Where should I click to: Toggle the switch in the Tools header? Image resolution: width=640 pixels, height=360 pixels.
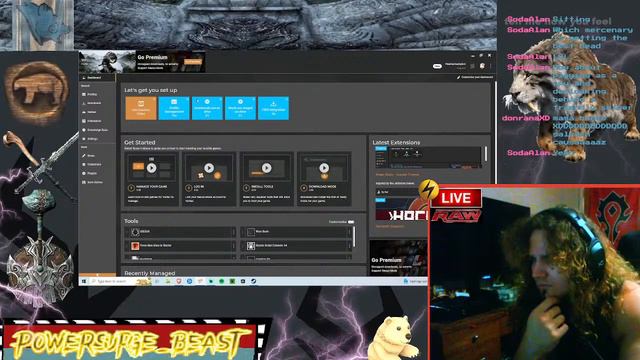[351, 222]
